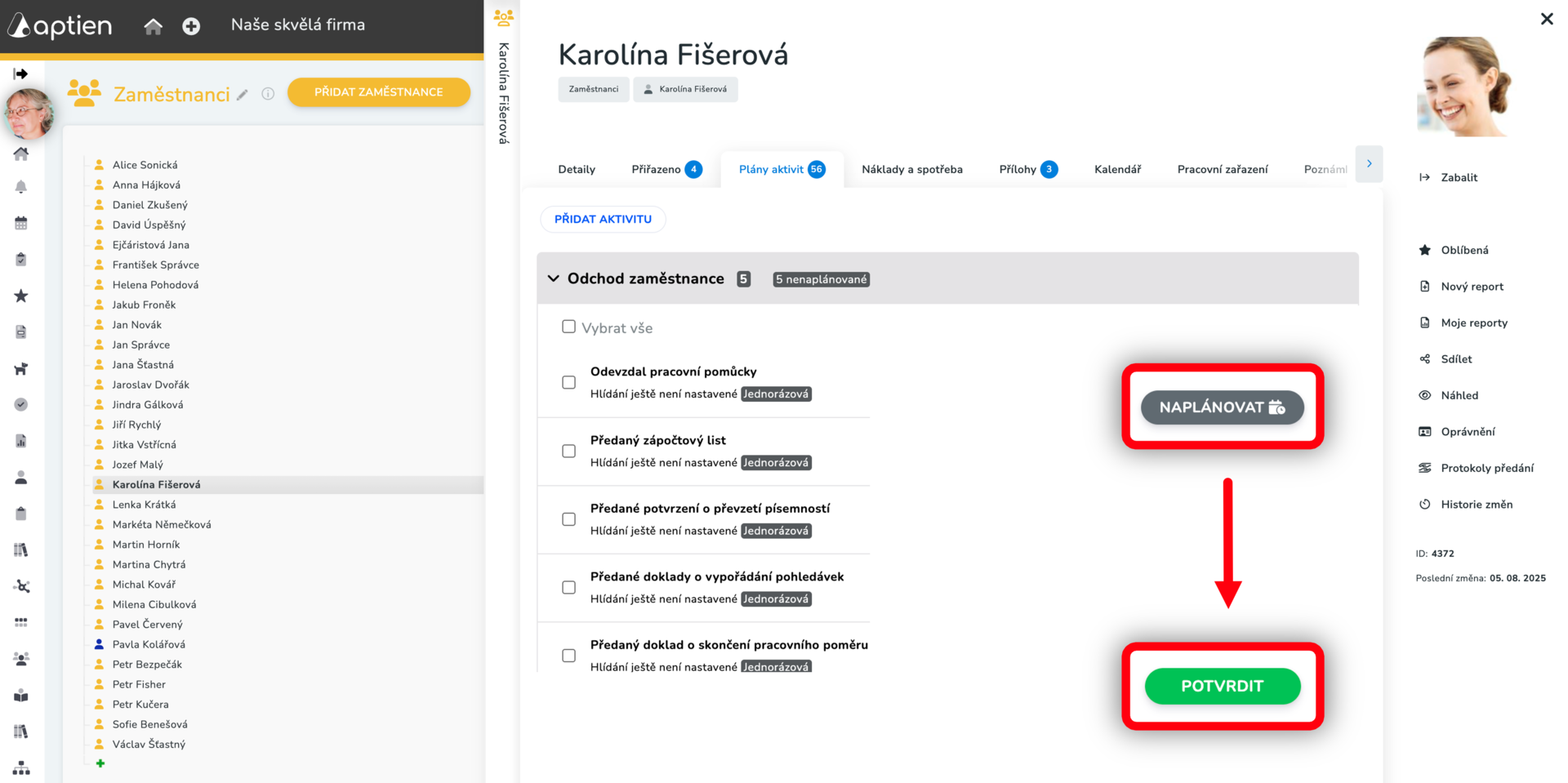Click the NAPLÁNOVAT button
This screenshot has height=783, width=1568.
pyautogui.click(x=1222, y=407)
